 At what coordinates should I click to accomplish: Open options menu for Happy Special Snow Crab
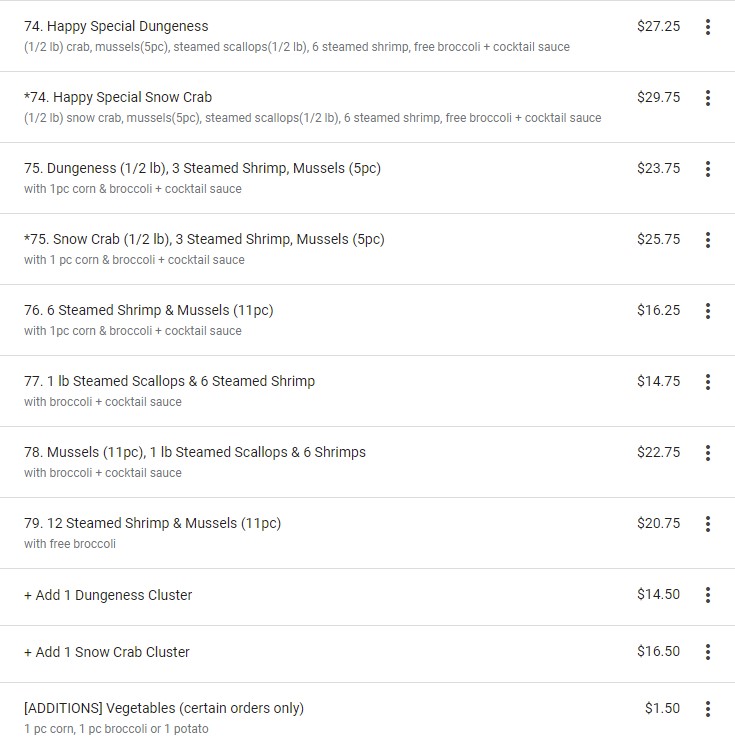pyautogui.click(x=708, y=98)
